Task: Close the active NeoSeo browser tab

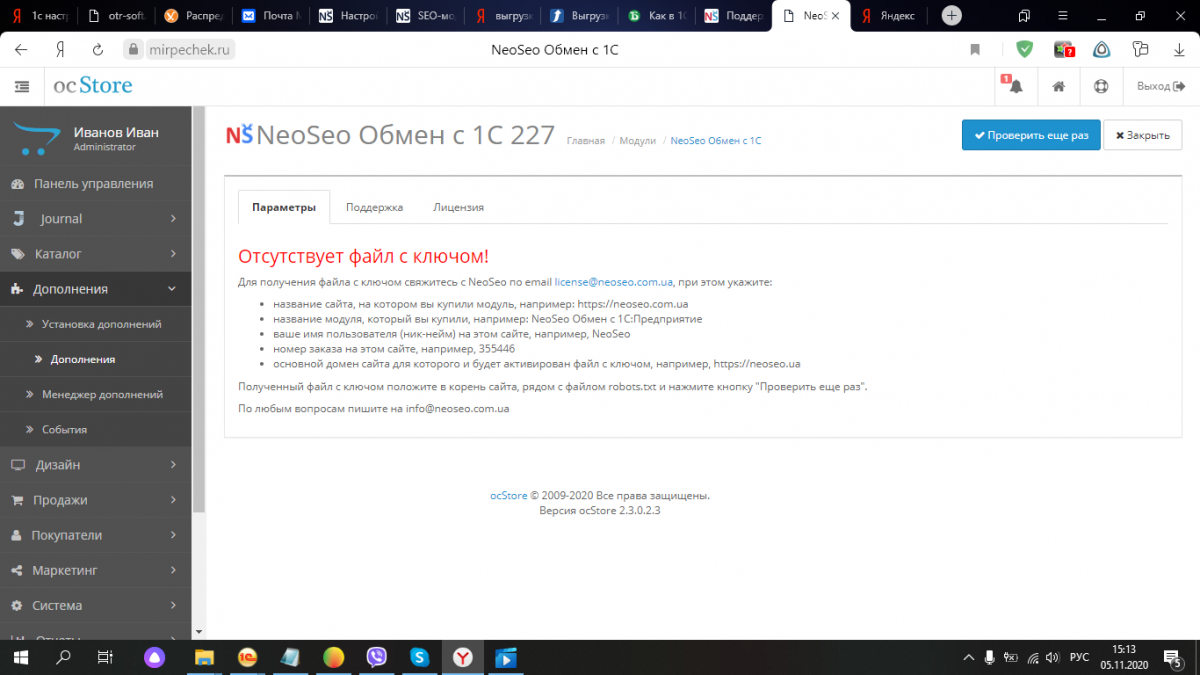Action: 833,16
